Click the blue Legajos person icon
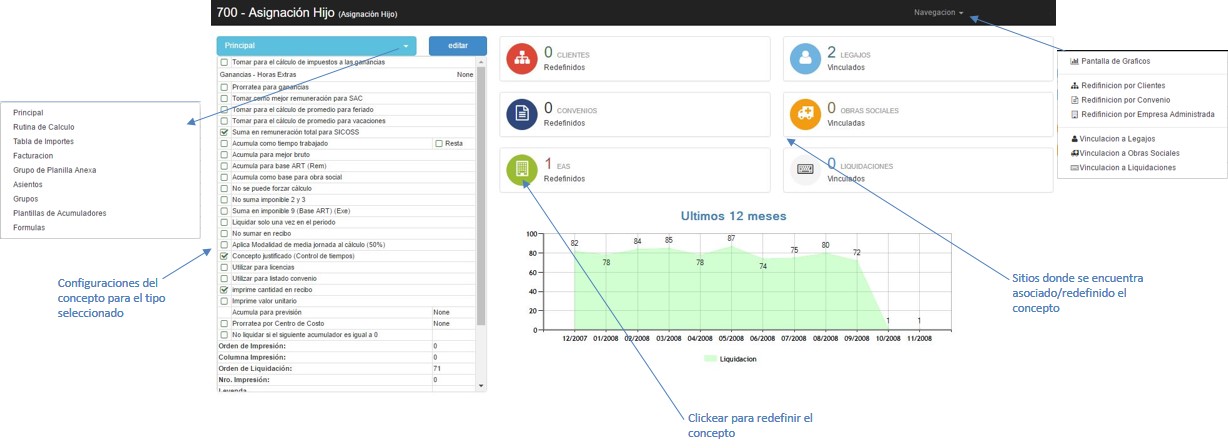 [x=805, y=58]
